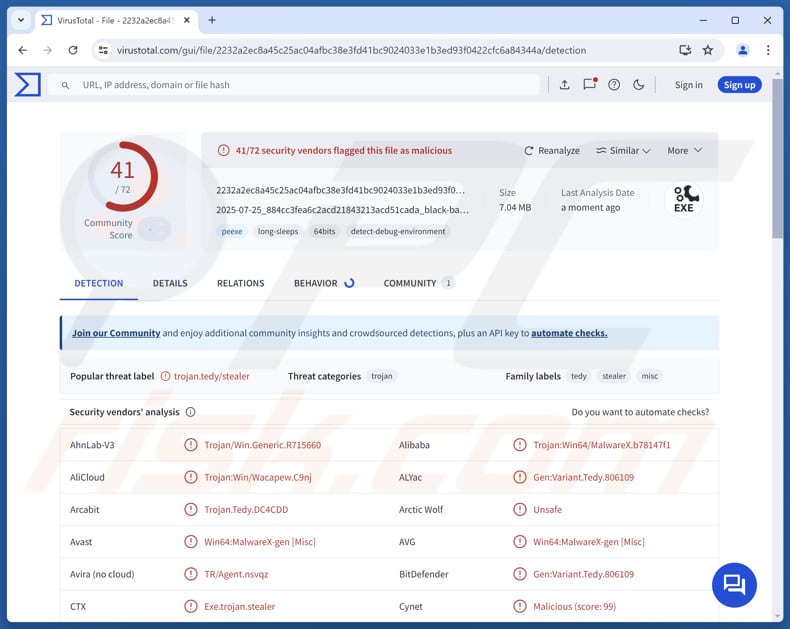The width and height of the screenshot is (790, 629).
Task: Click the Sign up button
Action: (x=739, y=85)
